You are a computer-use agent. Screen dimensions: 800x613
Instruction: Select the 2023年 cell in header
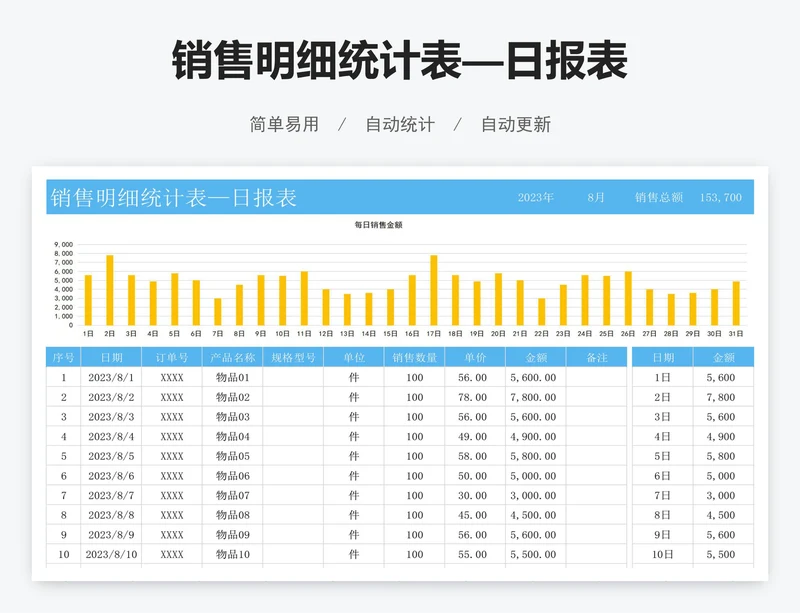coord(536,198)
